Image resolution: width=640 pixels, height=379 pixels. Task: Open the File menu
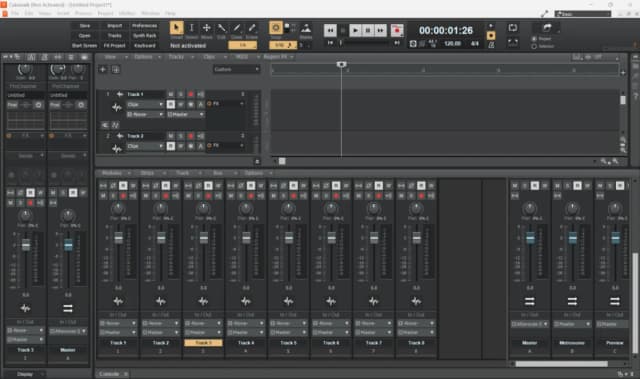pos(15,13)
